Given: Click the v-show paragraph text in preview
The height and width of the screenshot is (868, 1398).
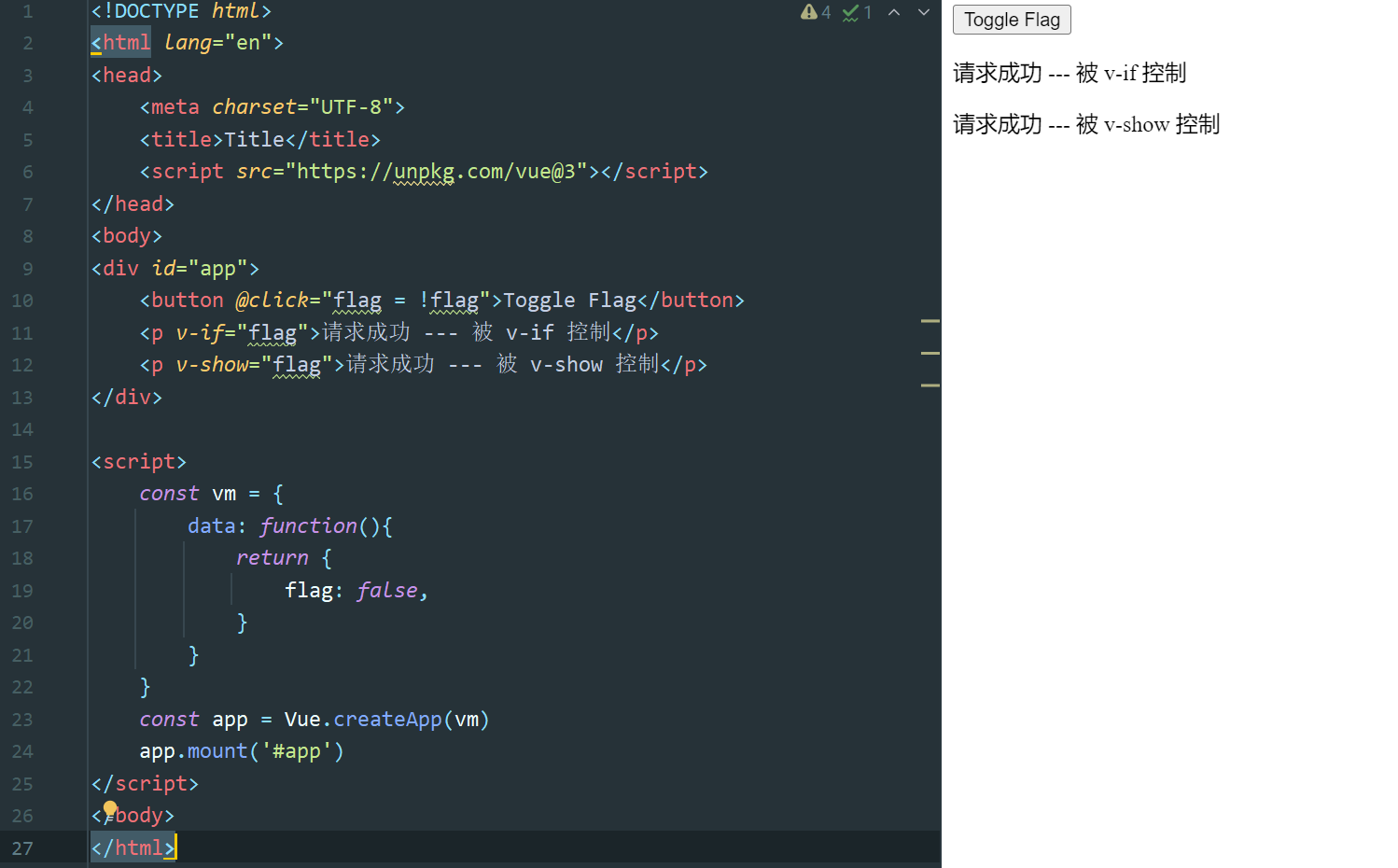Looking at the screenshot, I should click(1085, 125).
